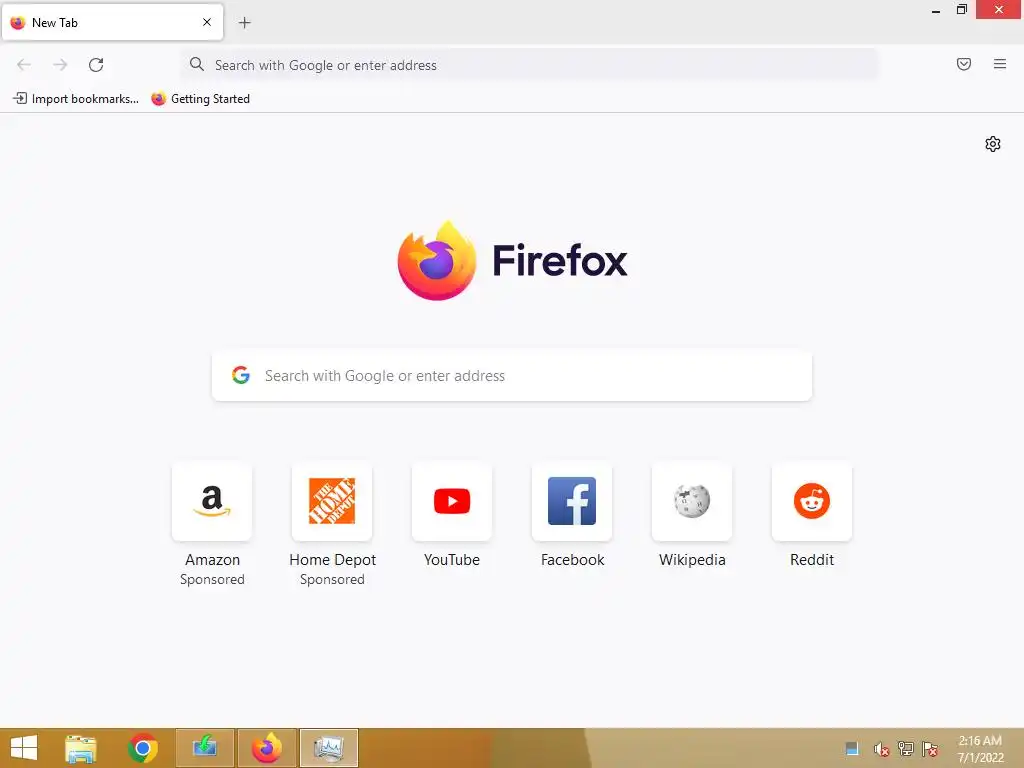This screenshot has width=1024, height=768.
Task: Click the address bar magnifier icon
Action: [x=197, y=64]
